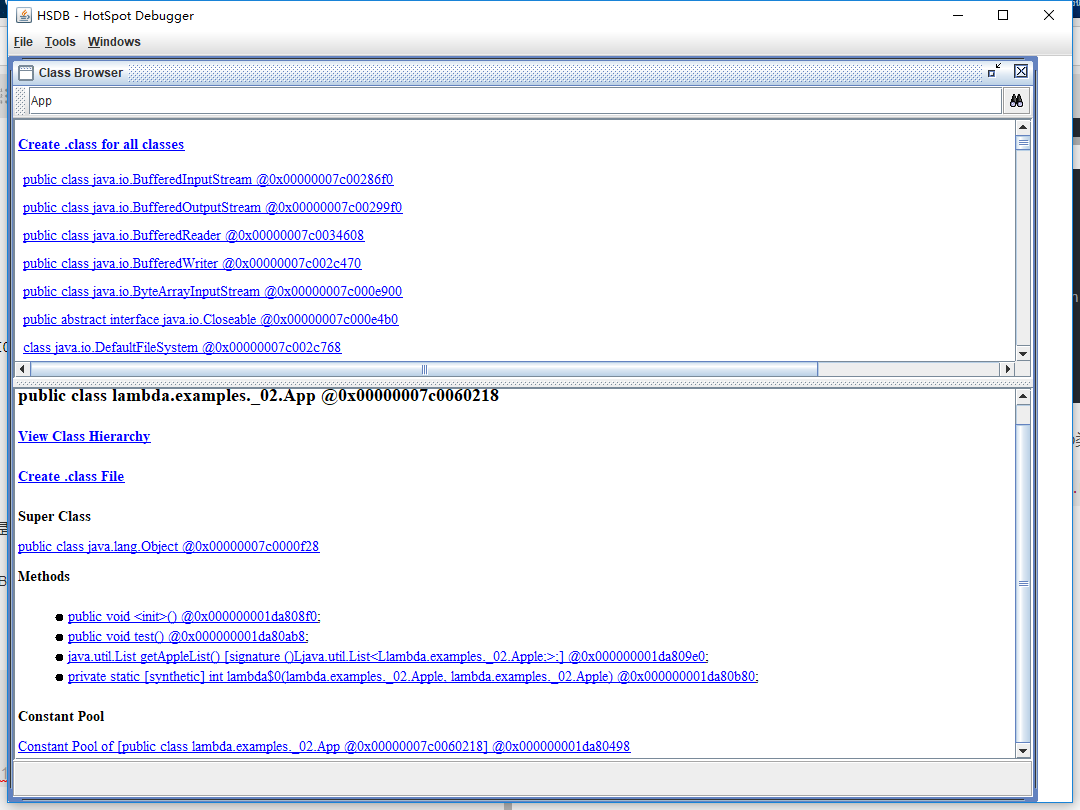The width and height of the screenshot is (1080, 810).
Task: Click the Super Class section heading
Action: point(54,517)
